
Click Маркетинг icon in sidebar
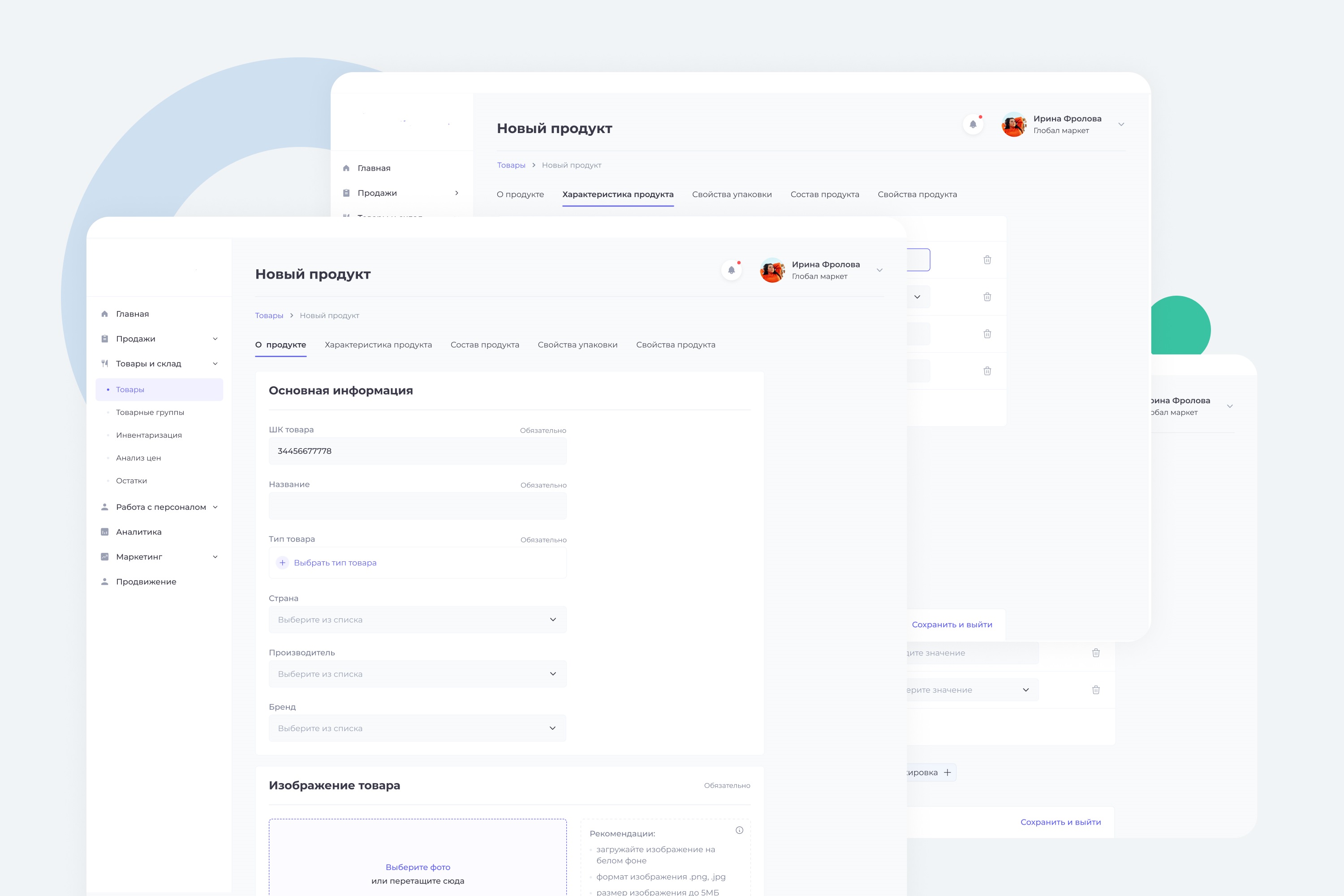tap(104, 556)
